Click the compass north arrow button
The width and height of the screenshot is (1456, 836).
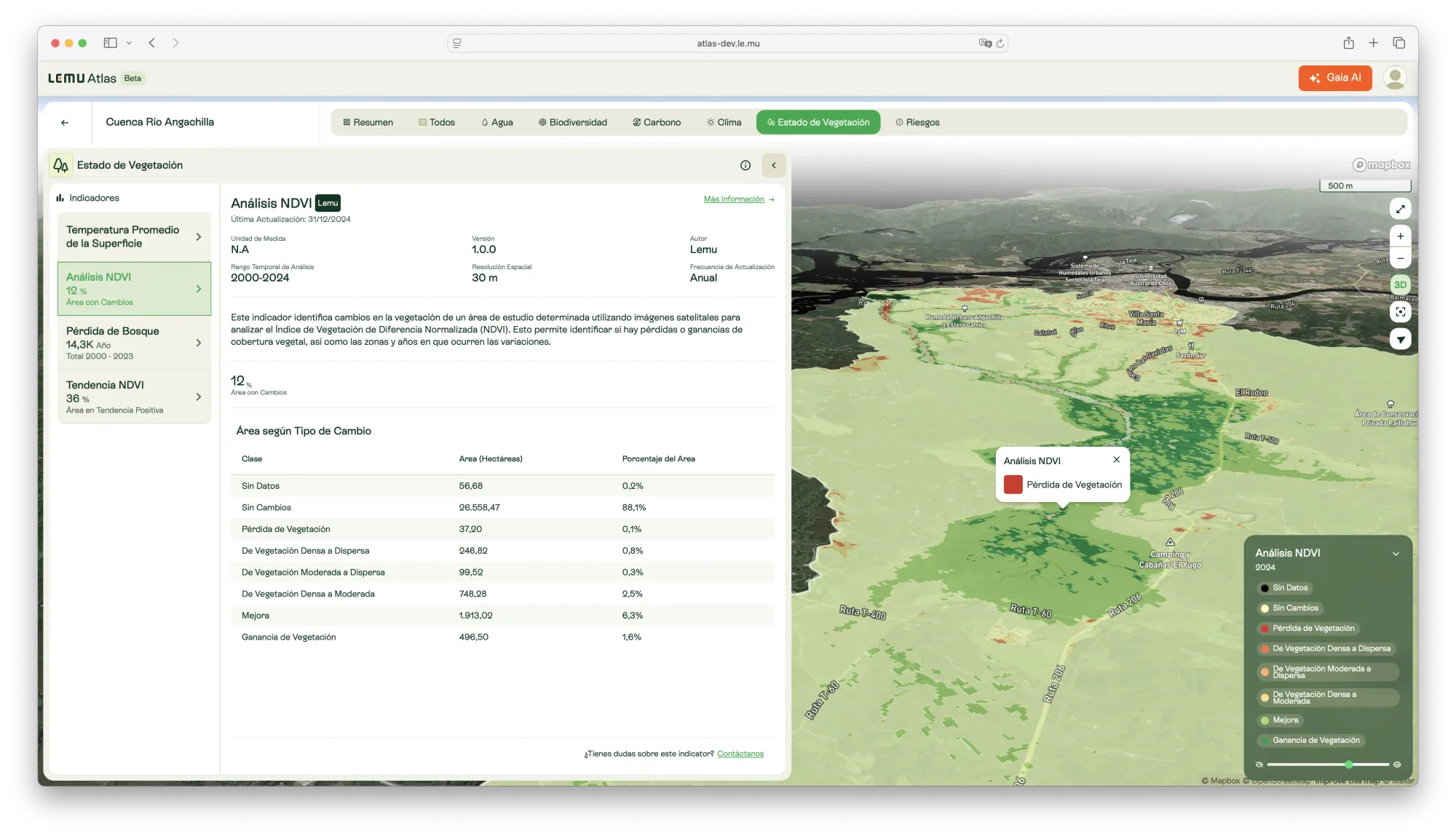(x=1400, y=339)
